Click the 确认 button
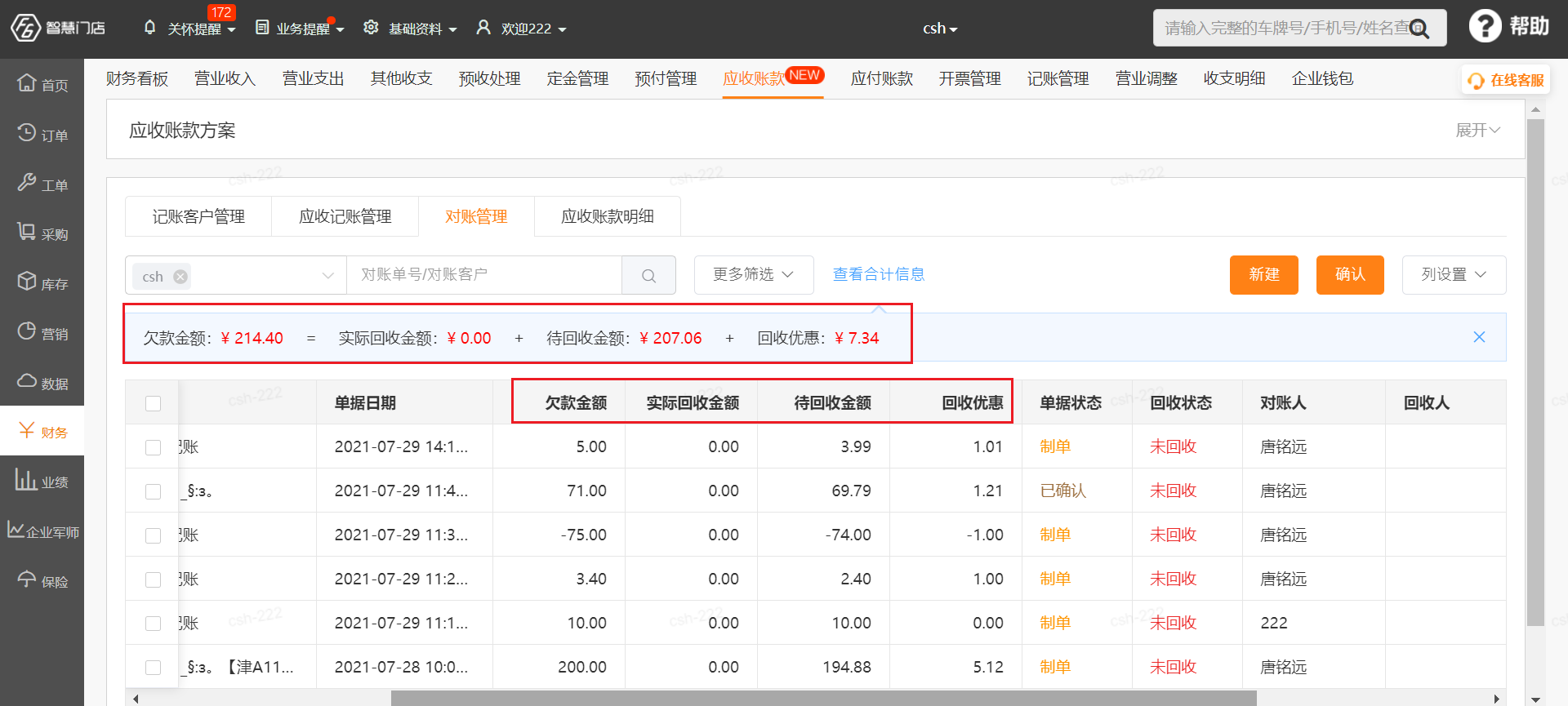 [1350, 275]
